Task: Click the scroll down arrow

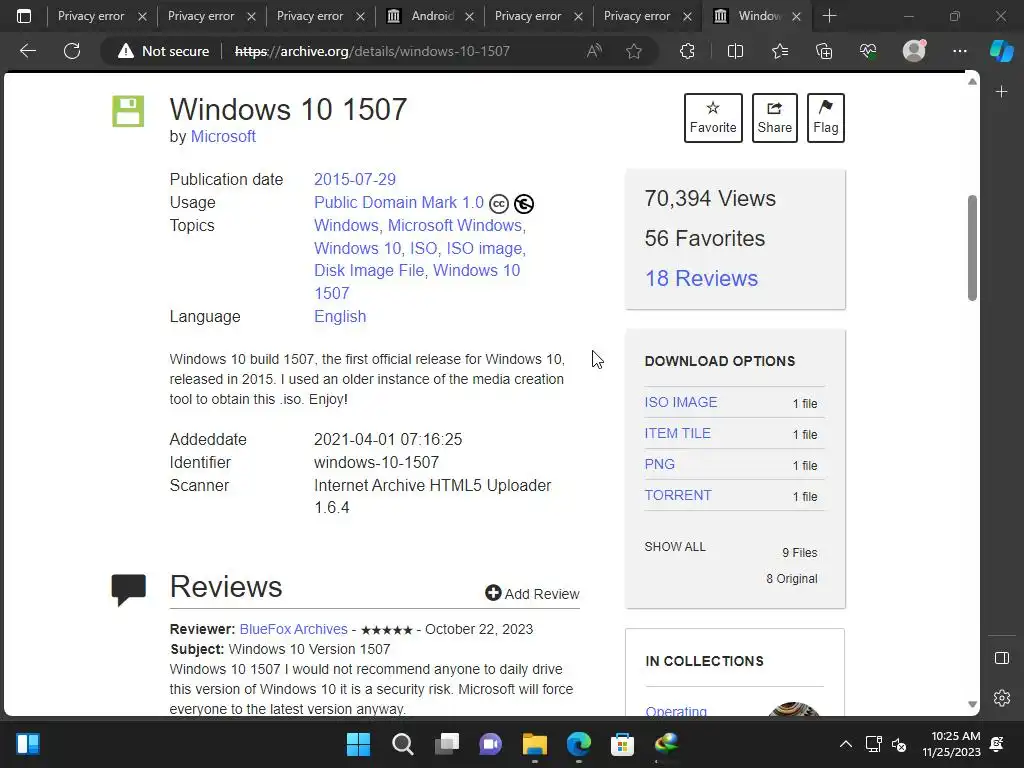Action: 972,704
